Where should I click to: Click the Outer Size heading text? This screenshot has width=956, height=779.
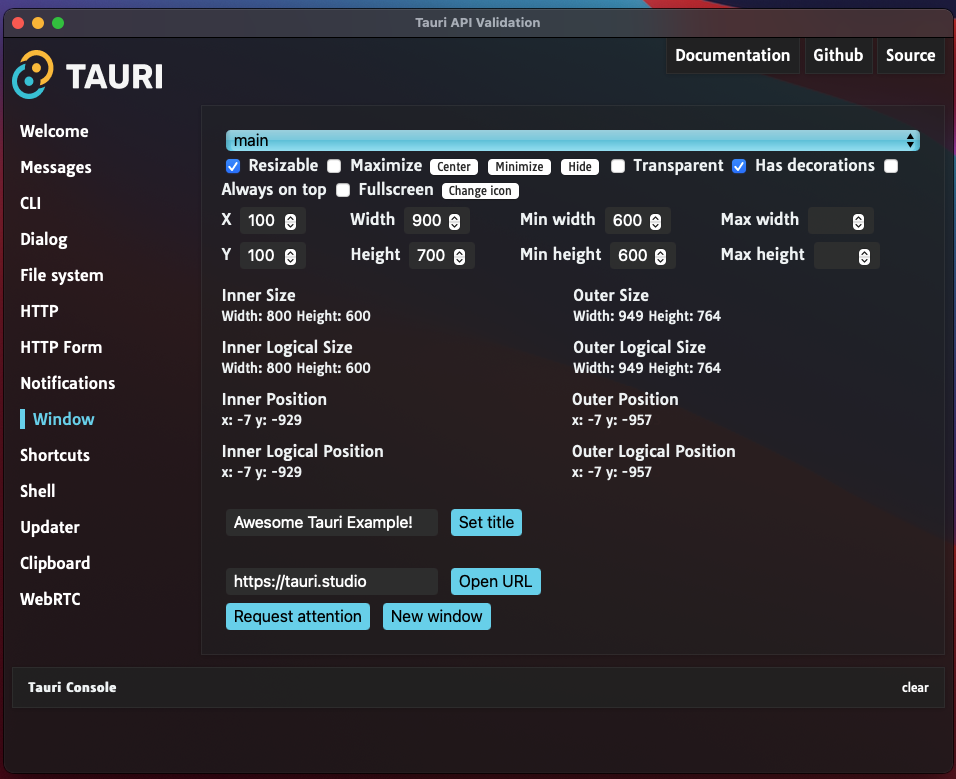point(610,295)
